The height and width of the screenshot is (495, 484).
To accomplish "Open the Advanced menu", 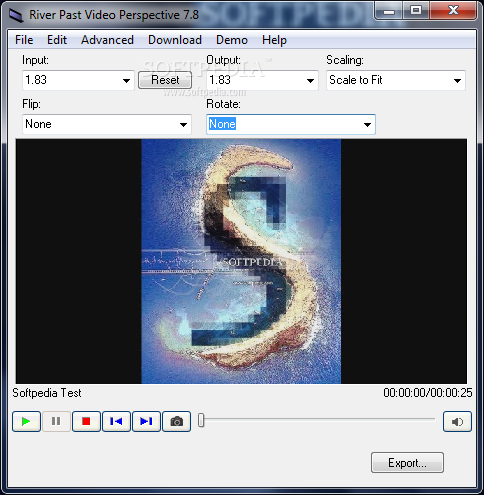I will [x=107, y=40].
